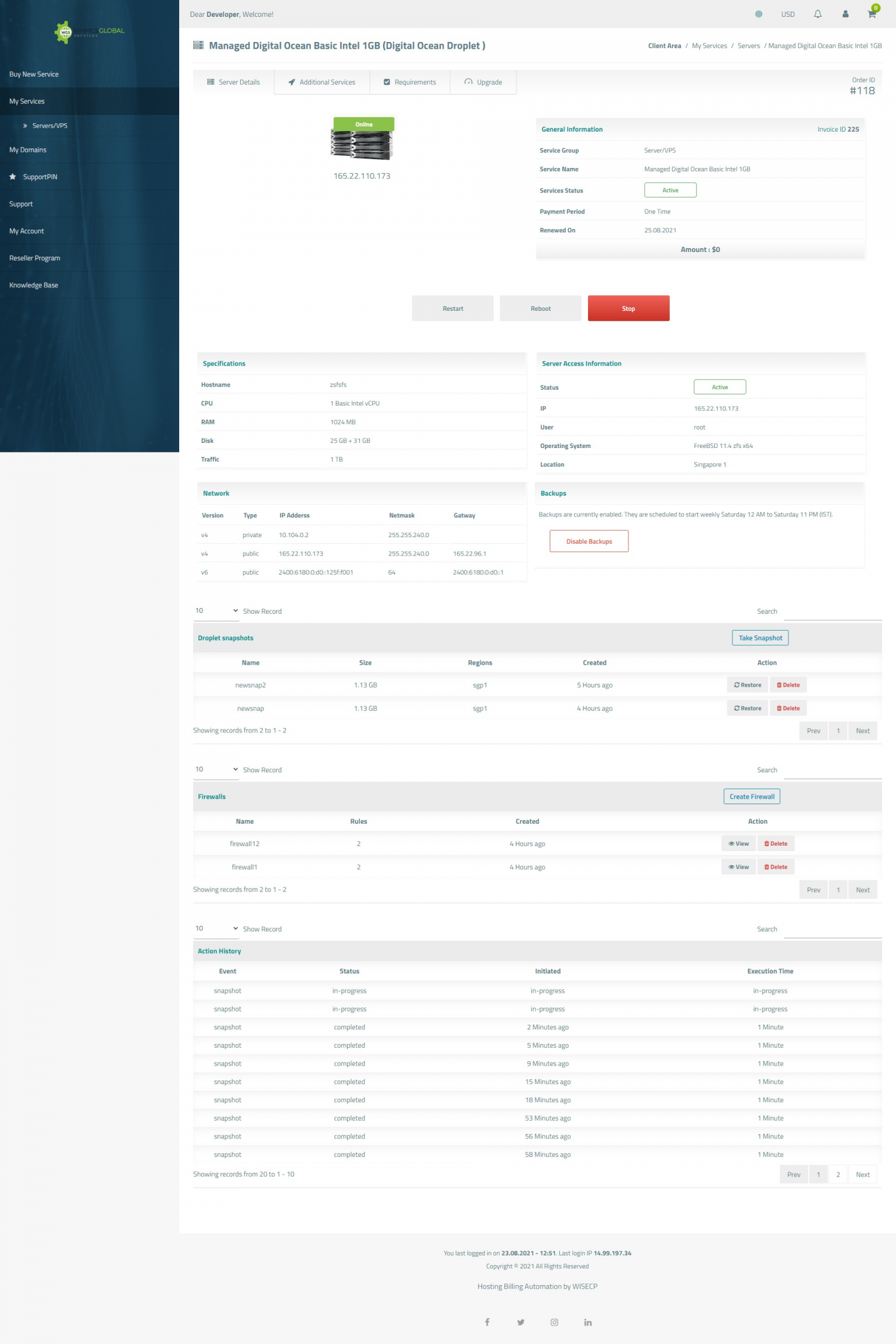Delete the firewall12 firewall
896x1344 pixels.
click(x=776, y=843)
